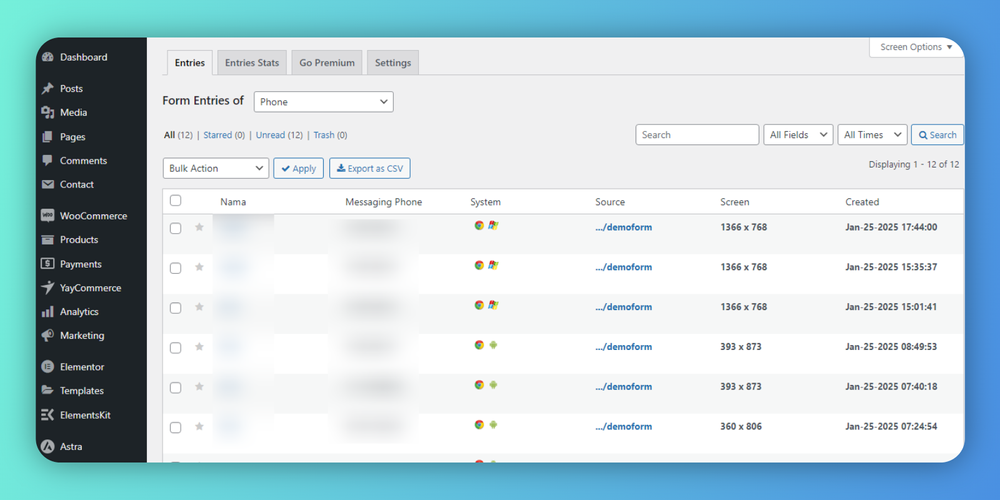Star the entry created at 07:40:18

coord(199,386)
